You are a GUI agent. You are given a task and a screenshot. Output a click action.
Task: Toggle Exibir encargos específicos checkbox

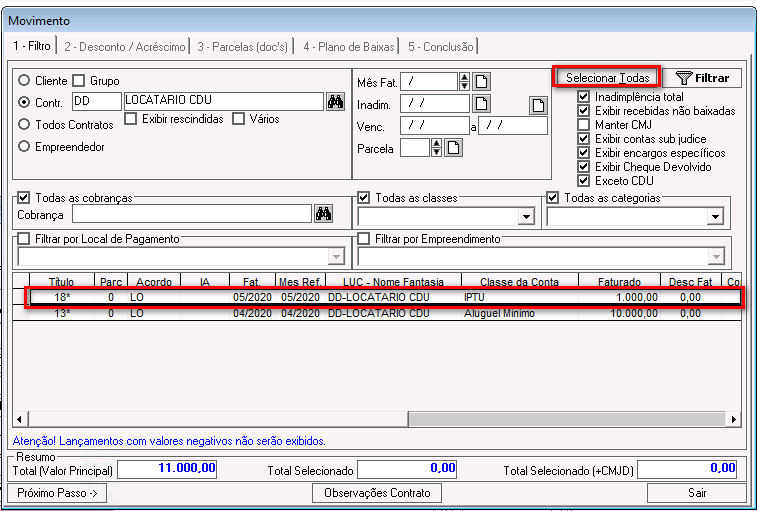[x=584, y=153]
